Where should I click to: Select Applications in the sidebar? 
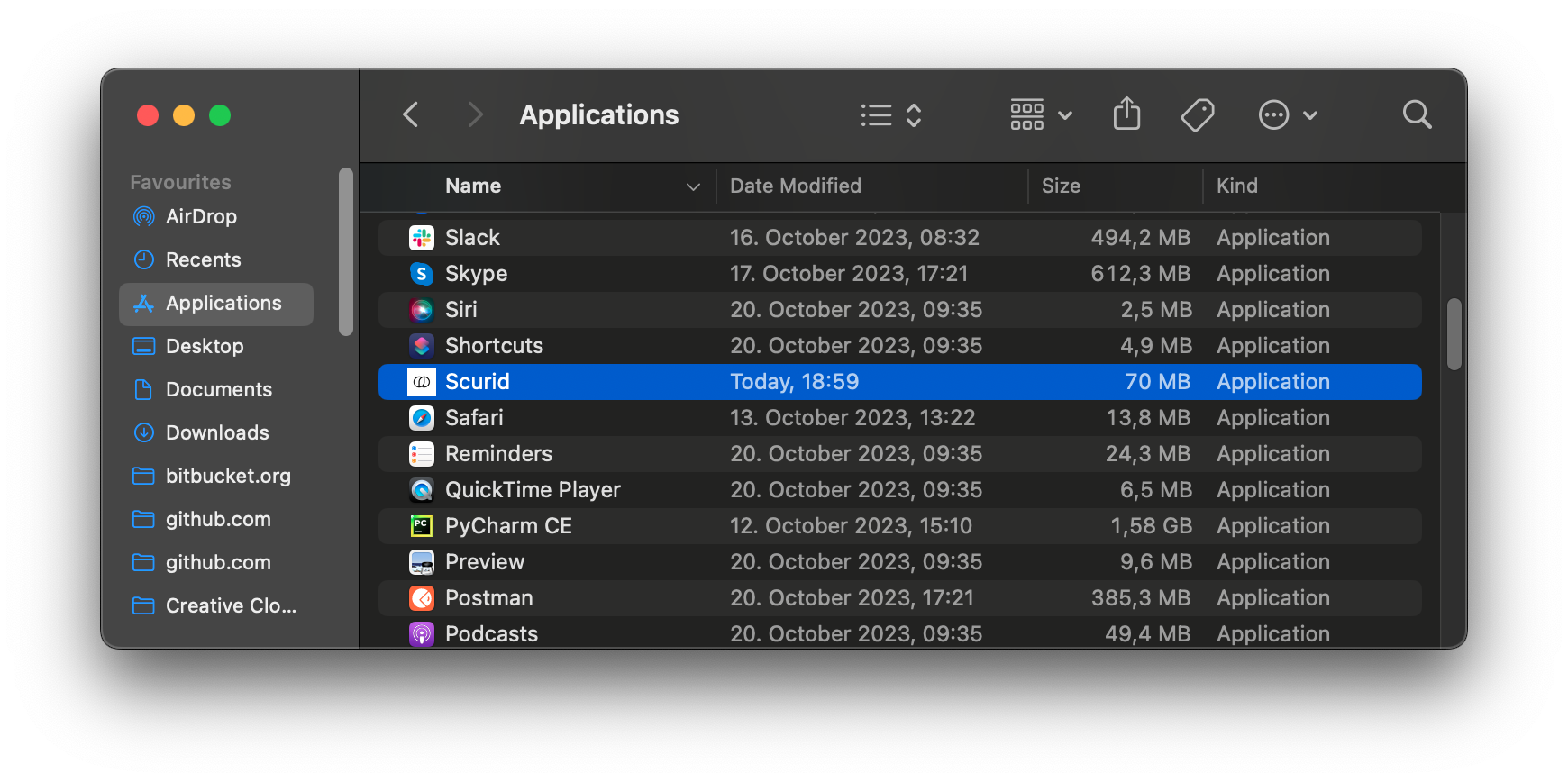(x=216, y=304)
